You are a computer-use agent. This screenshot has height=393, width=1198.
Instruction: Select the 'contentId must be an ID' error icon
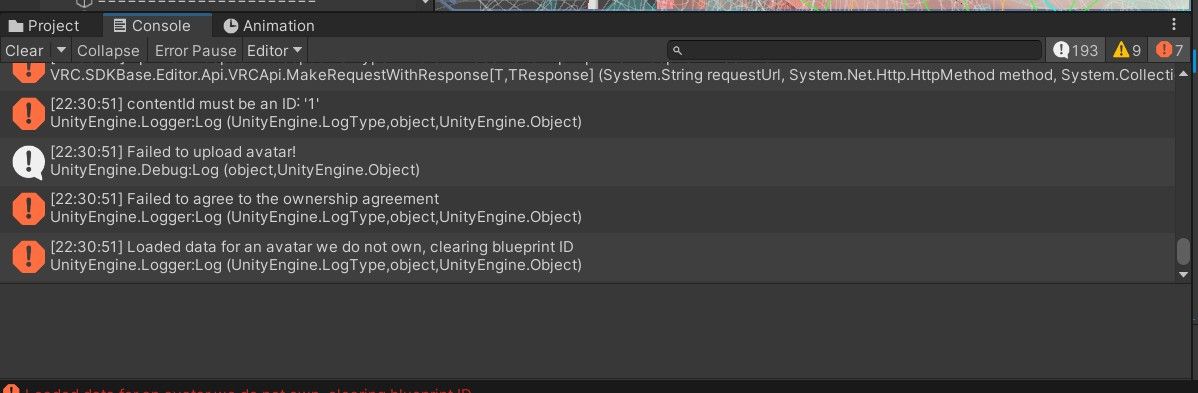(x=29, y=113)
